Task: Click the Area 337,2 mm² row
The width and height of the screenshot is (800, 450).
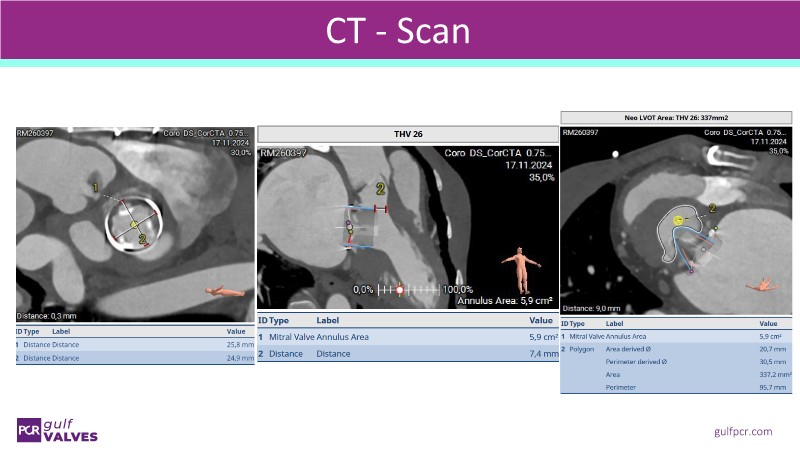Action: tap(673, 373)
